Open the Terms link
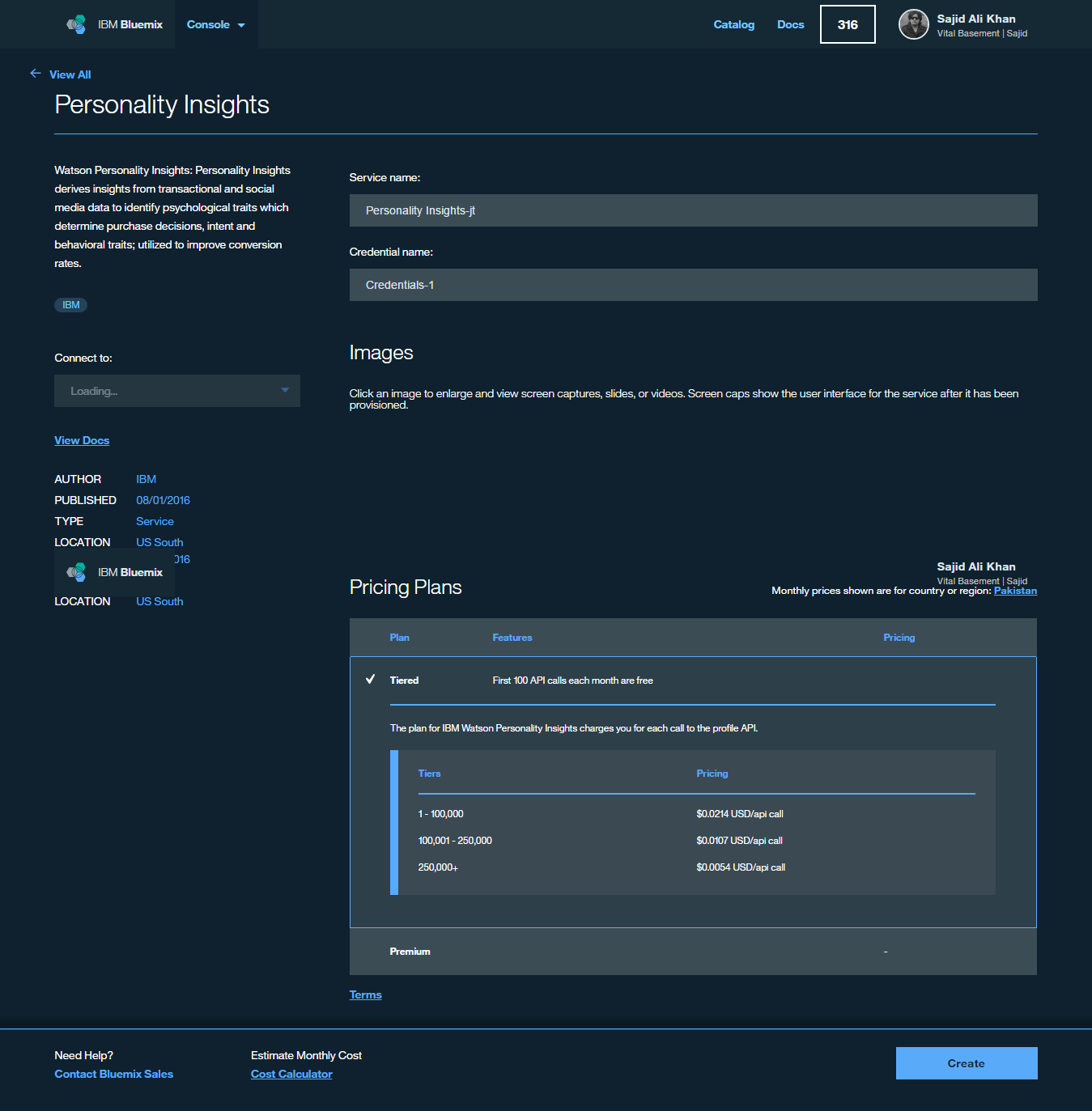The width and height of the screenshot is (1092, 1111). coord(365,994)
